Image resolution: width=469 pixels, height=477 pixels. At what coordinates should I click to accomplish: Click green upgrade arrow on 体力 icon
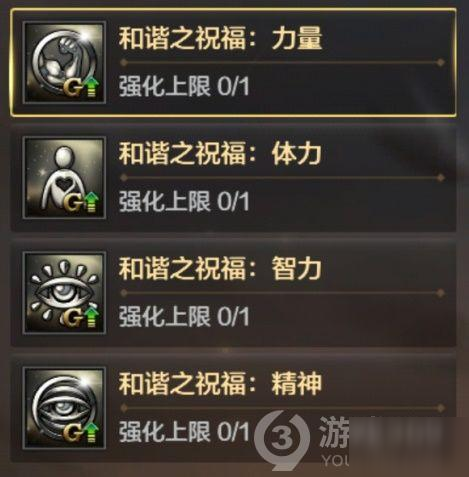[92, 202]
